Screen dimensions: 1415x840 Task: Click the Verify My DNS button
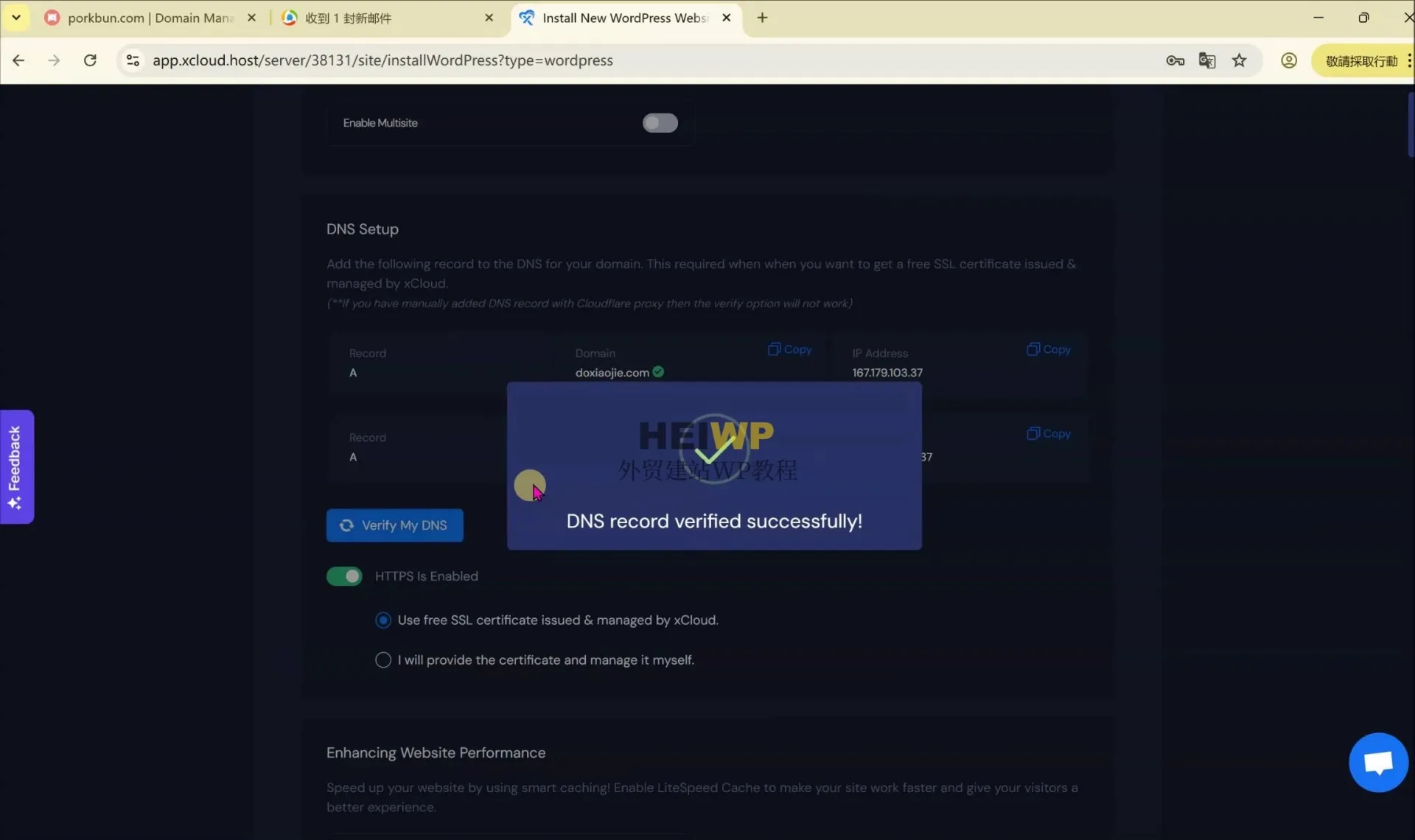394,525
